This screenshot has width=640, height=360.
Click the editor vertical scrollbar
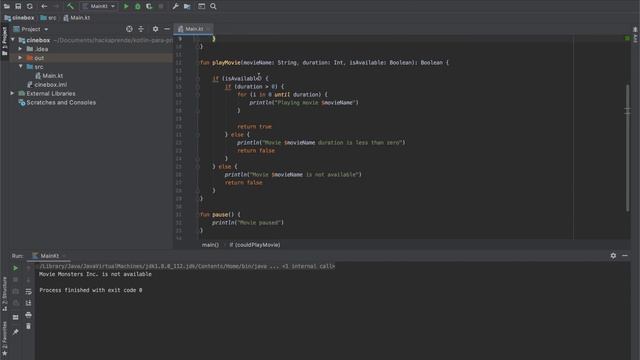point(627,148)
